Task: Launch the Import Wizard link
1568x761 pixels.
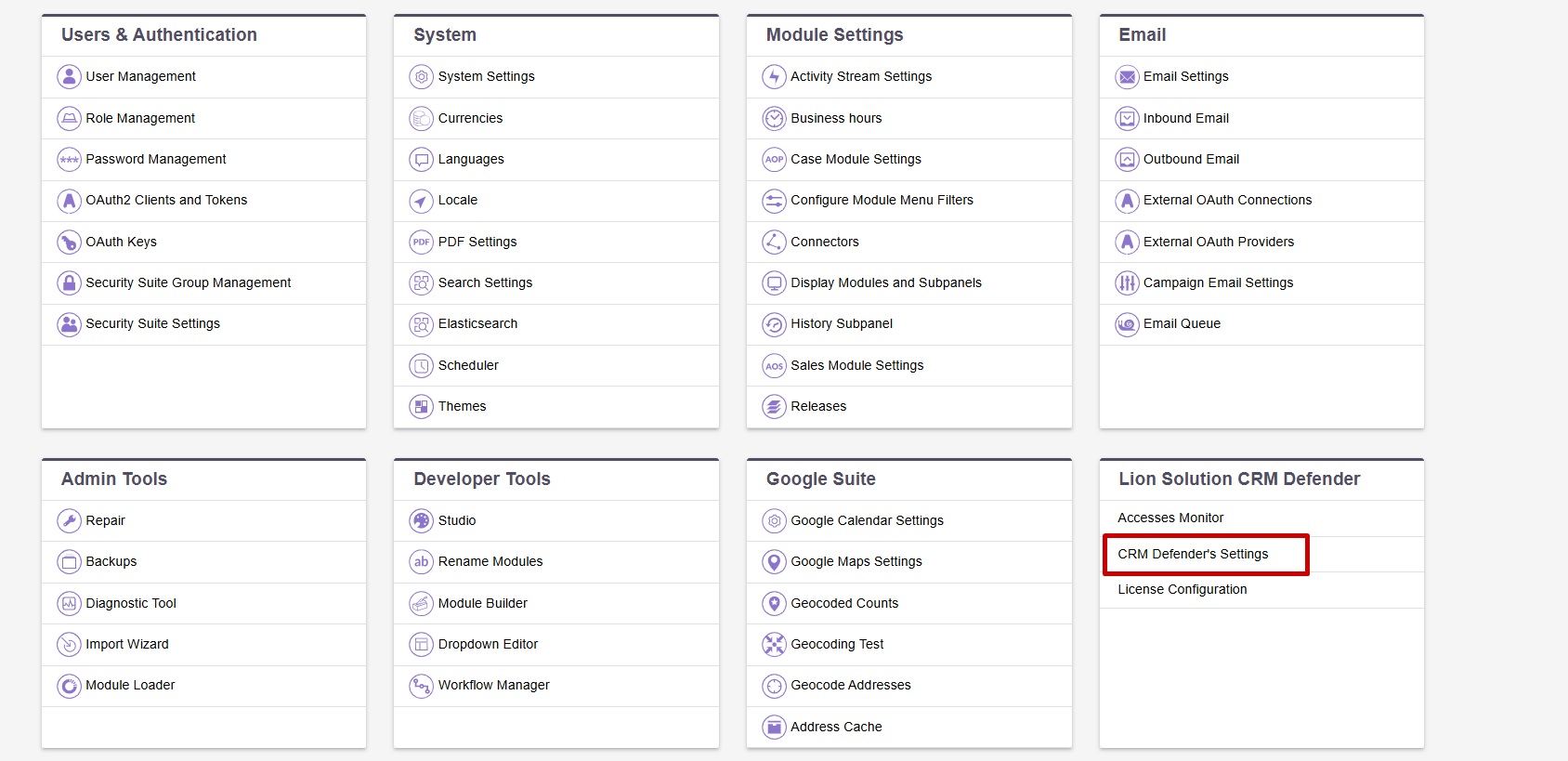Action: [127, 644]
